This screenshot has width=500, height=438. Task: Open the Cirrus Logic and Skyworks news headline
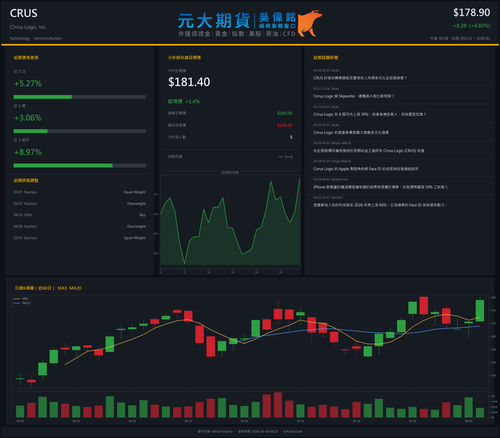tap(354, 96)
